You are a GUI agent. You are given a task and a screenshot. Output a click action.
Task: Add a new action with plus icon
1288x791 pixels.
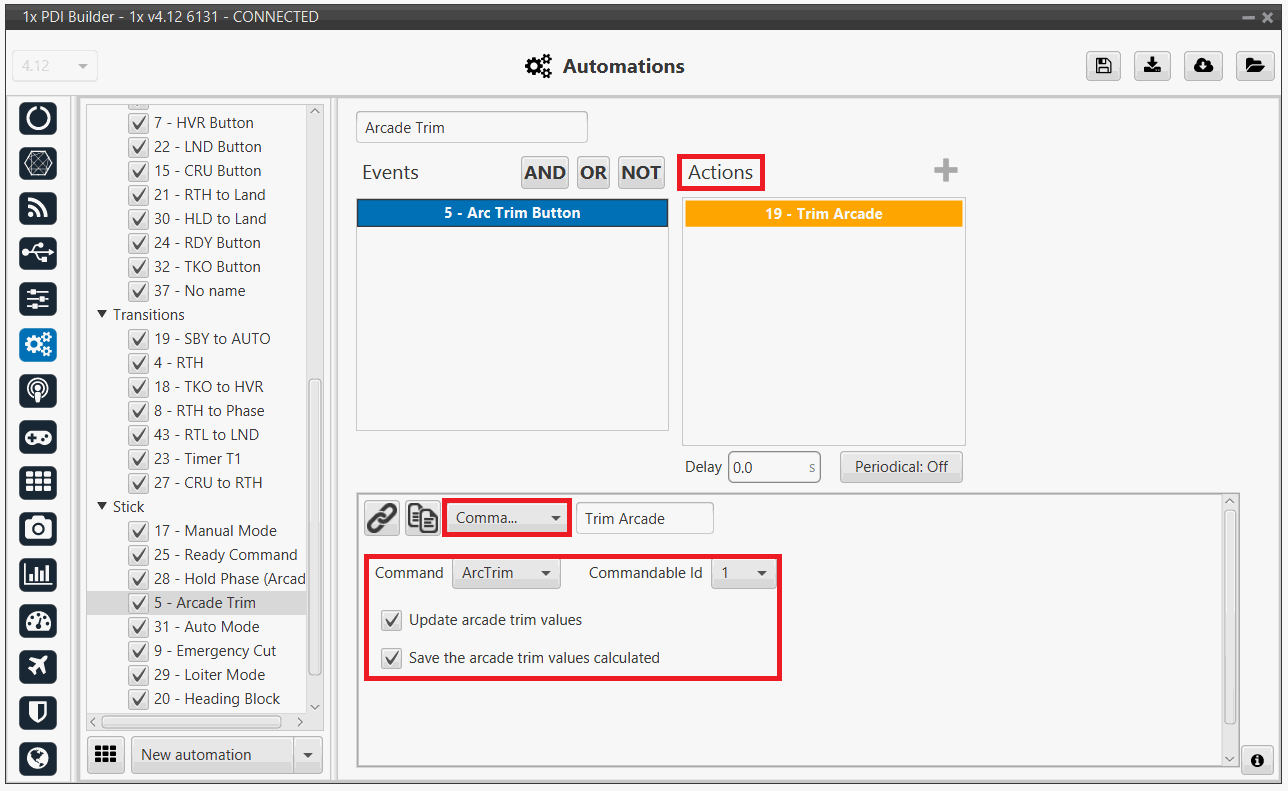pyautogui.click(x=945, y=171)
